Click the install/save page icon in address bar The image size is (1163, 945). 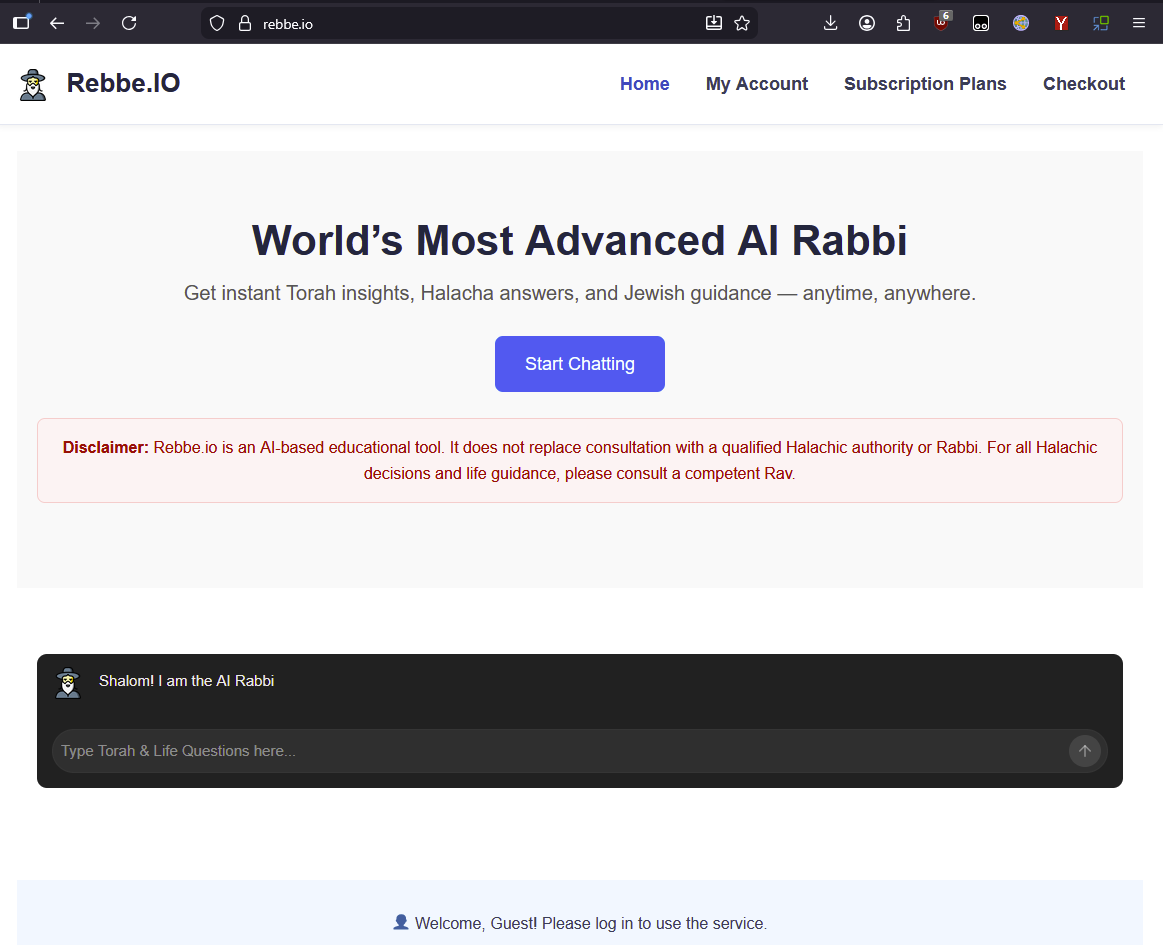714,24
